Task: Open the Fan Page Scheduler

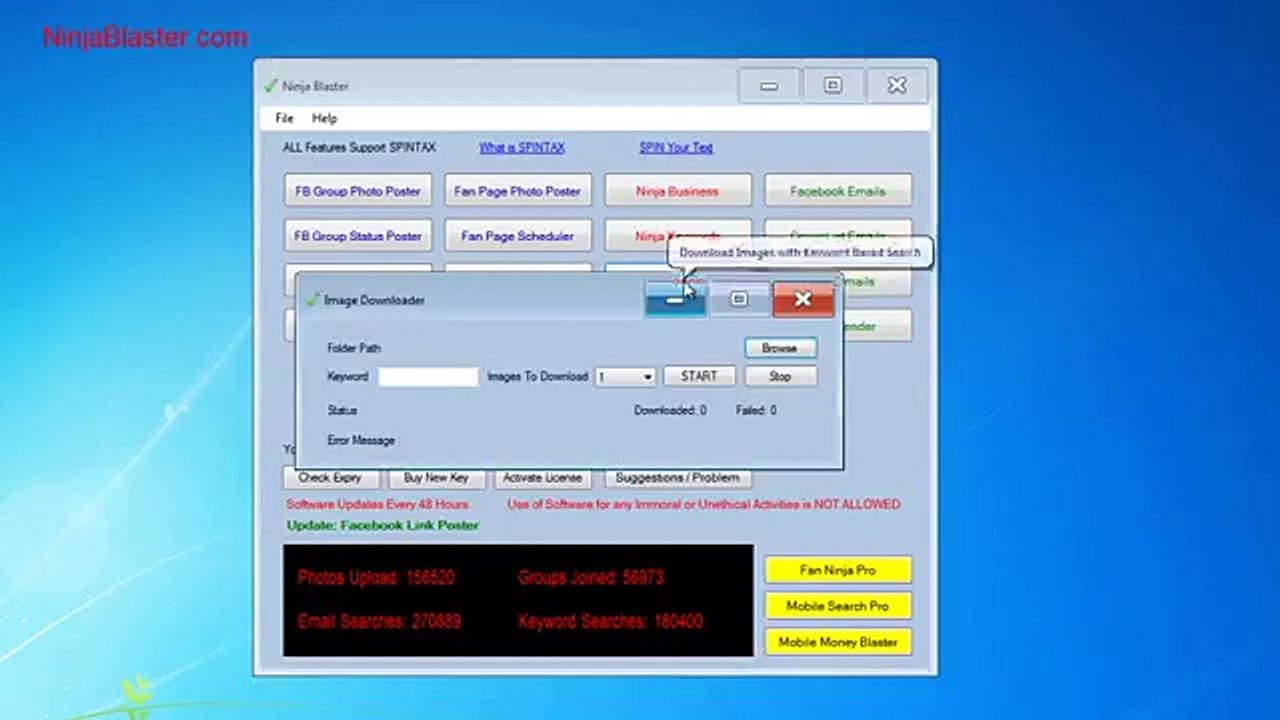Action: coord(518,236)
